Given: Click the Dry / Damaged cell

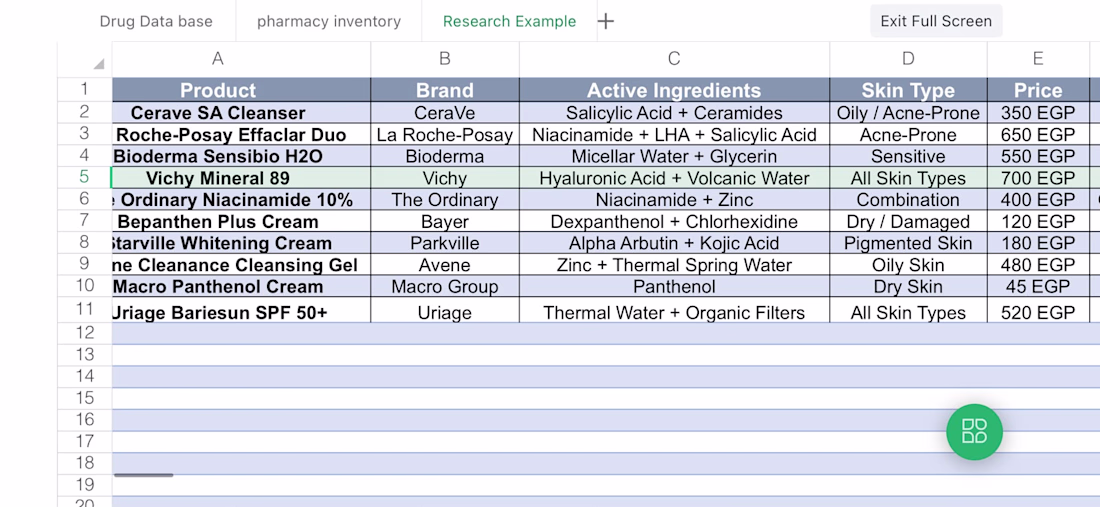Looking at the screenshot, I should click(x=908, y=222).
